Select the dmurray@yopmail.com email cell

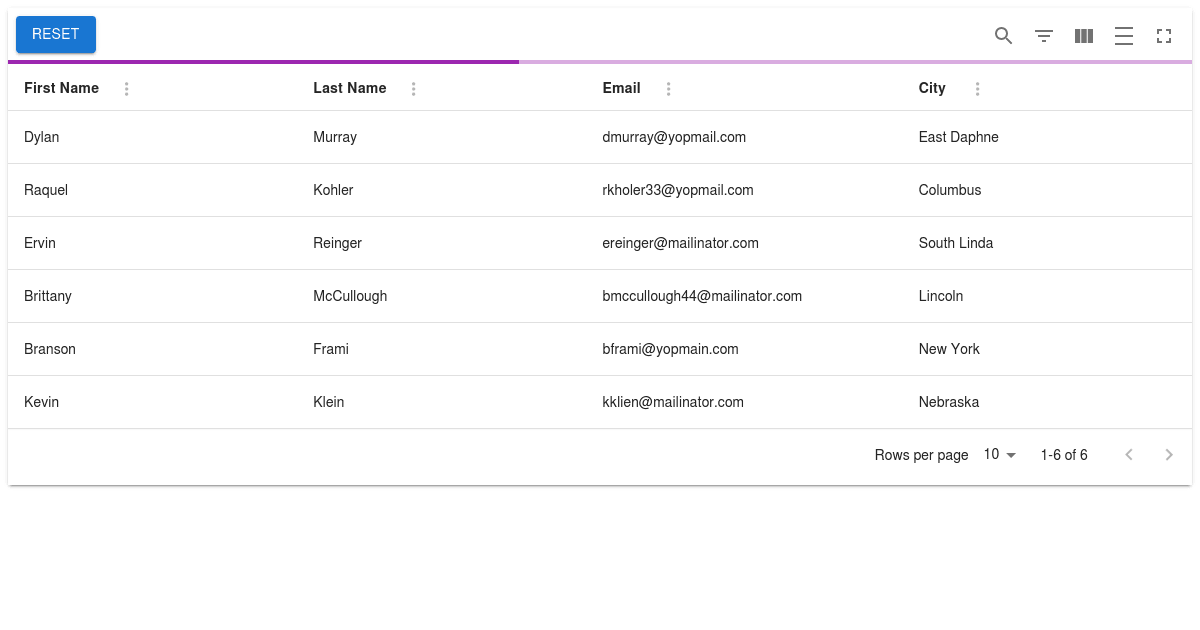(x=674, y=137)
